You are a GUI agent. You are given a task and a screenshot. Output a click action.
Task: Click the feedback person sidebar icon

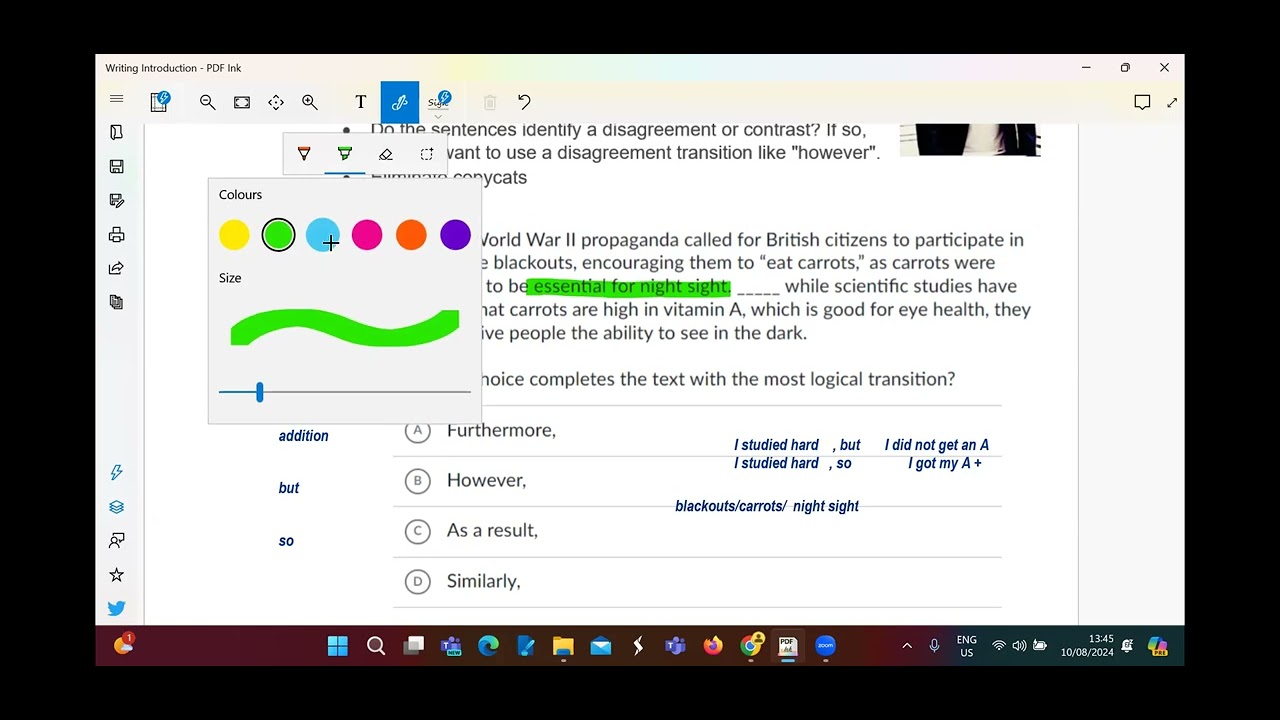(x=117, y=540)
